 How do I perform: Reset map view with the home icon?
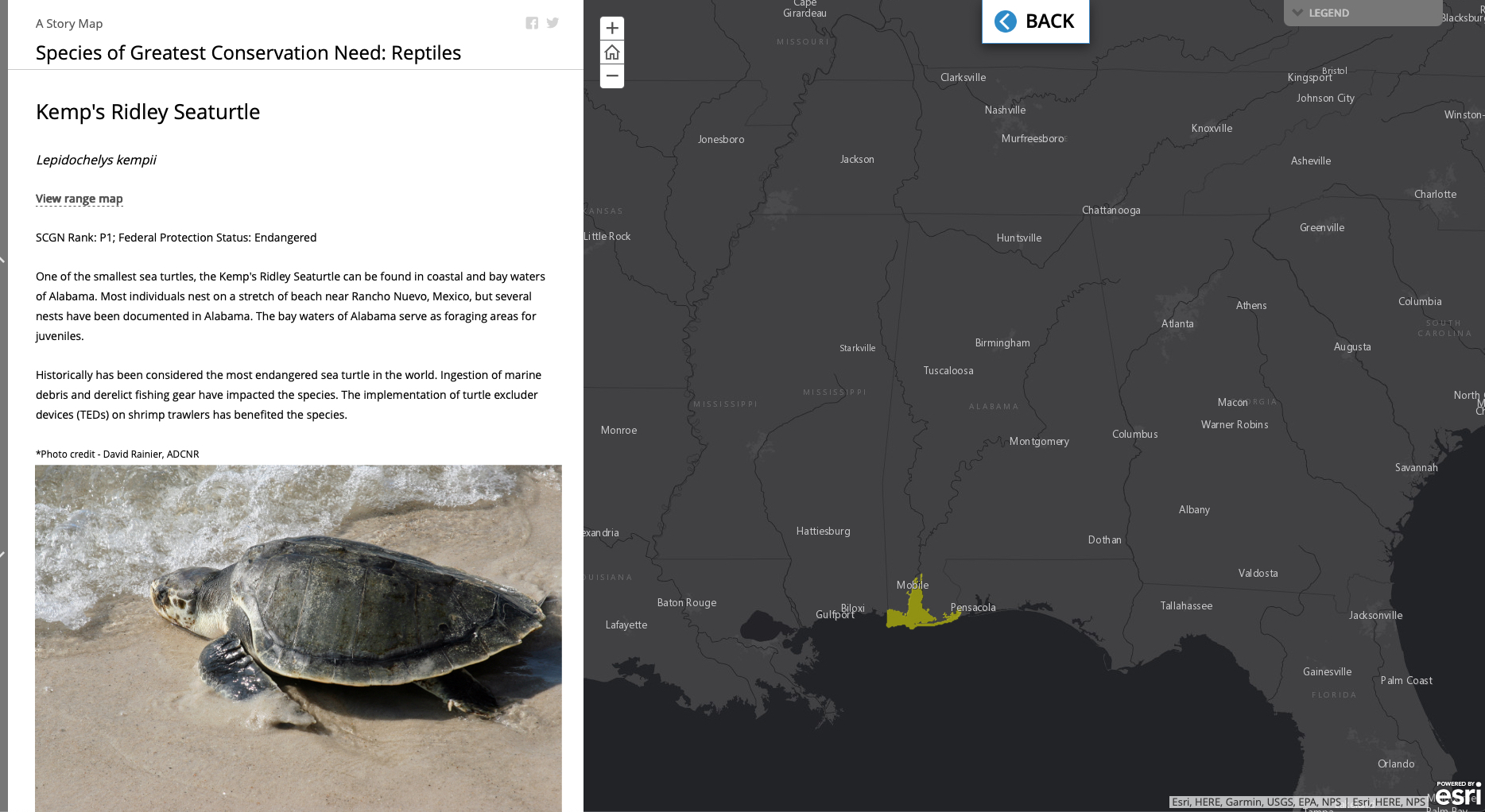click(611, 52)
